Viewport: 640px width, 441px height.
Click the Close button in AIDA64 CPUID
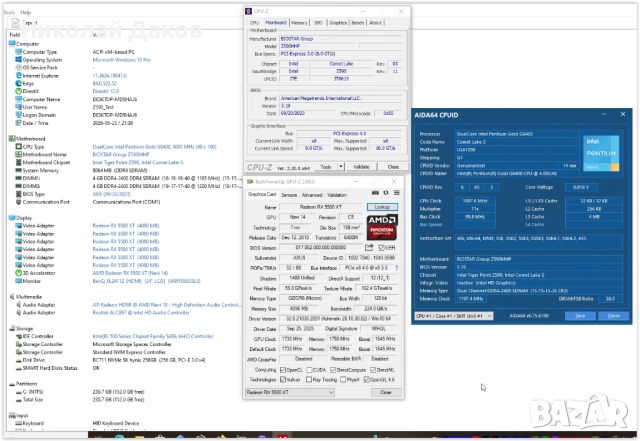coord(613,316)
